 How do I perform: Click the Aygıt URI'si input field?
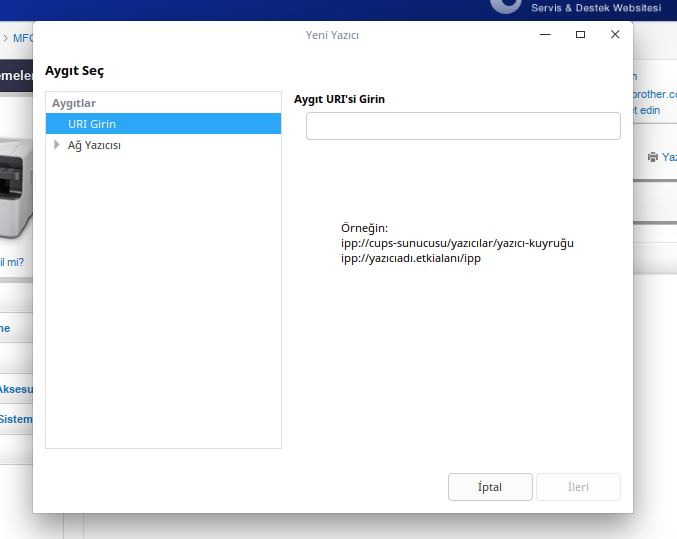coord(462,126)
